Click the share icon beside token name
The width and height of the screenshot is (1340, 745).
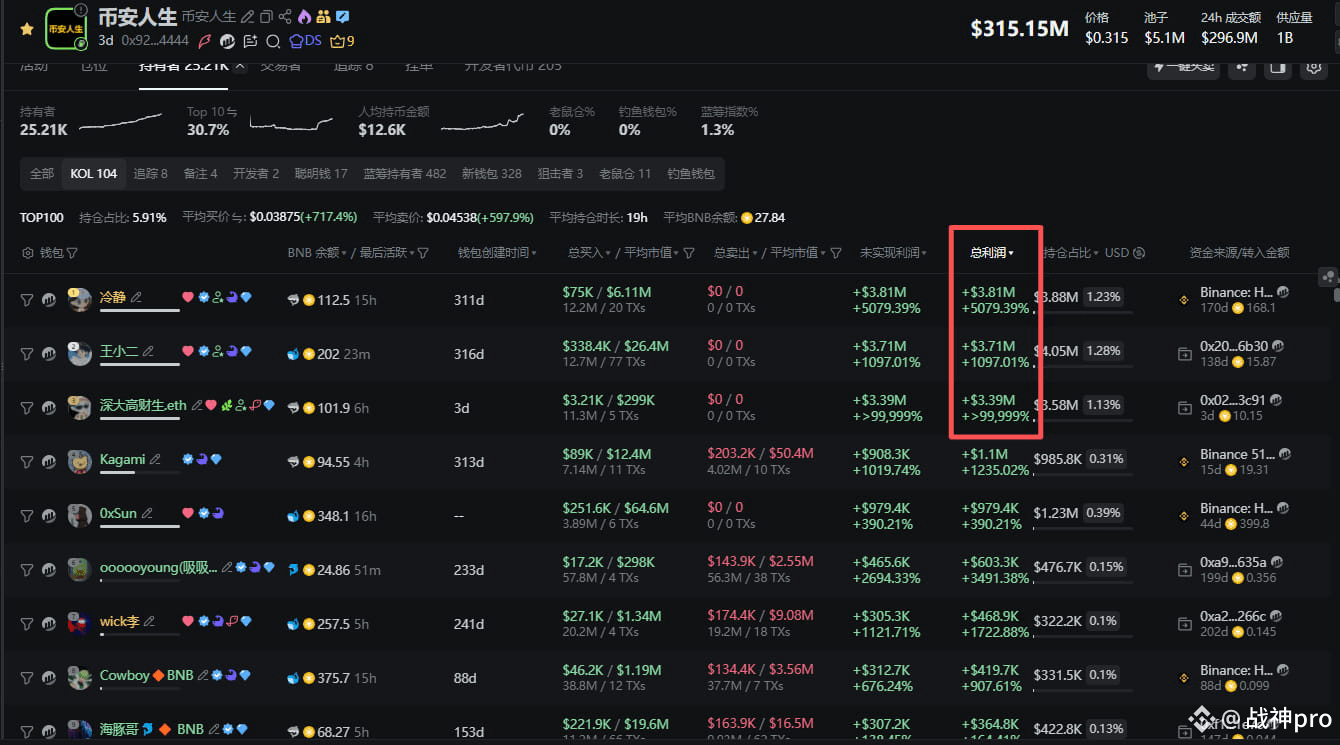pos(285,17)
